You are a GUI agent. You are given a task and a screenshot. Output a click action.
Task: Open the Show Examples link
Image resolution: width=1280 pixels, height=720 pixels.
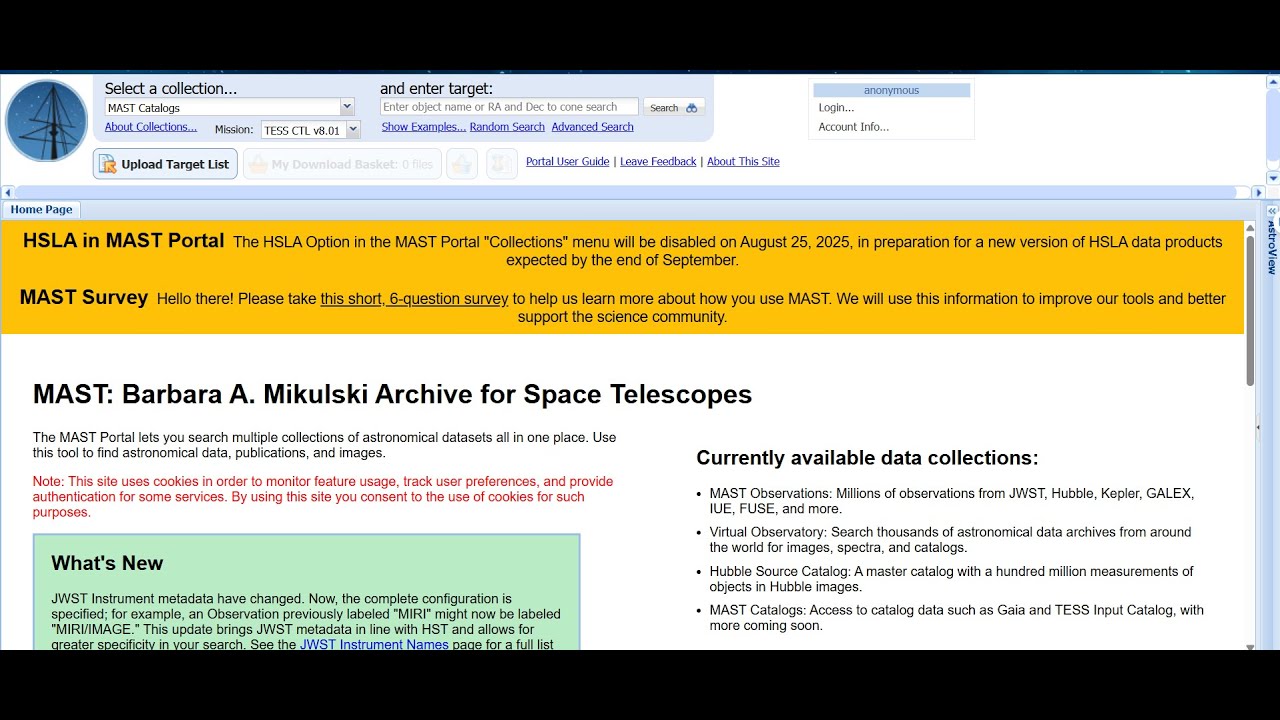pos(424,127)
